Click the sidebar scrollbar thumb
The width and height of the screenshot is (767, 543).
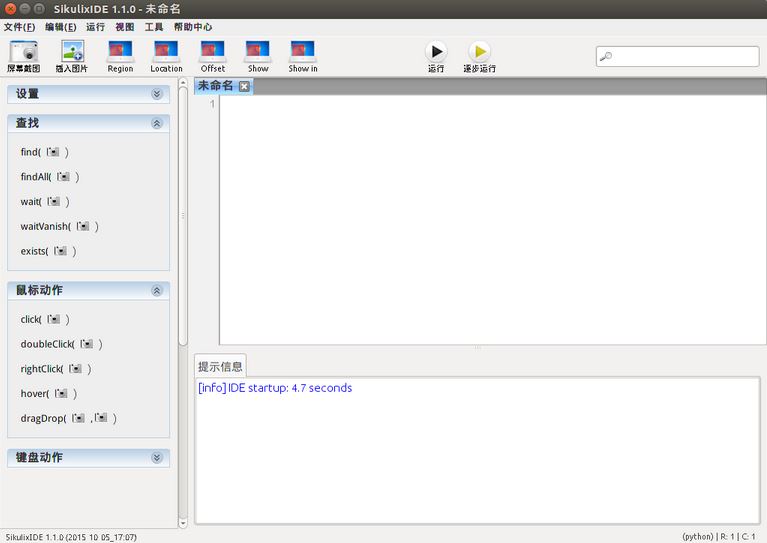click(x=183, y=216)
